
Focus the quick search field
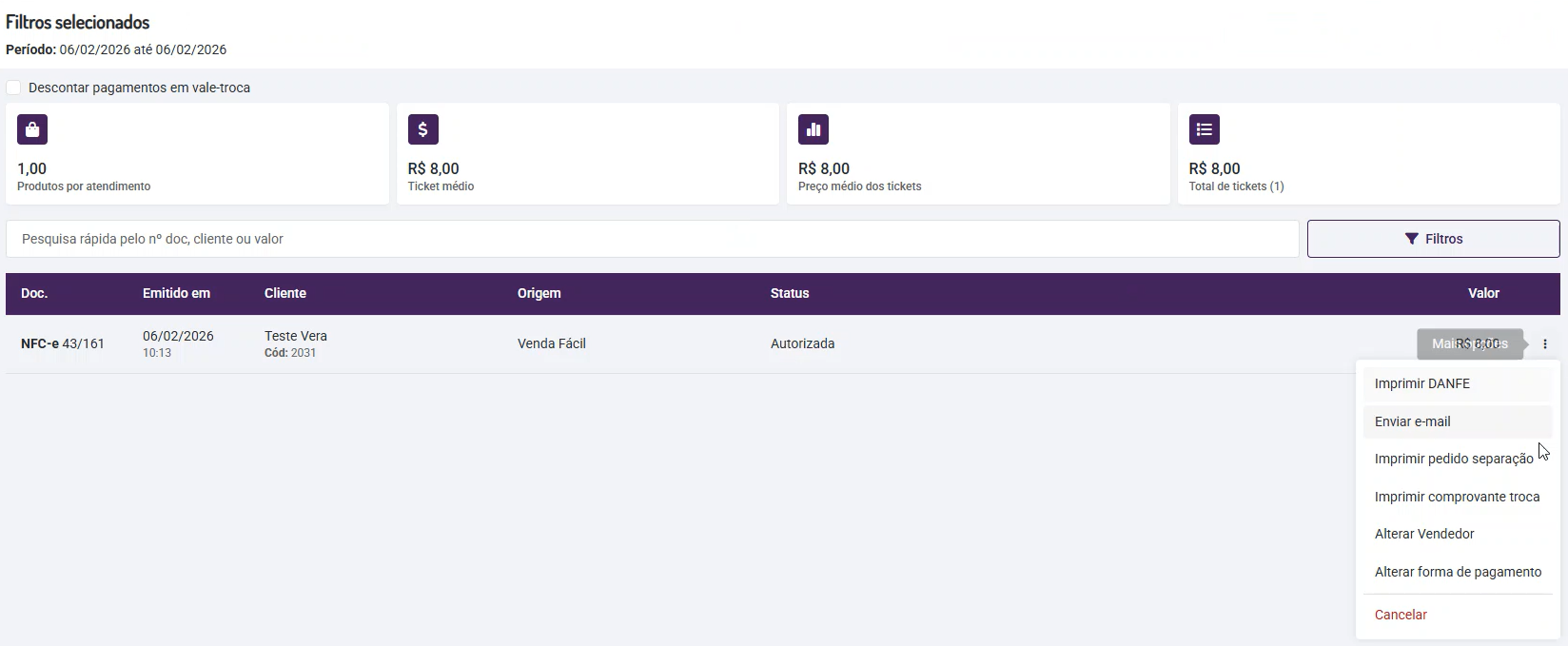pos(652,239)
